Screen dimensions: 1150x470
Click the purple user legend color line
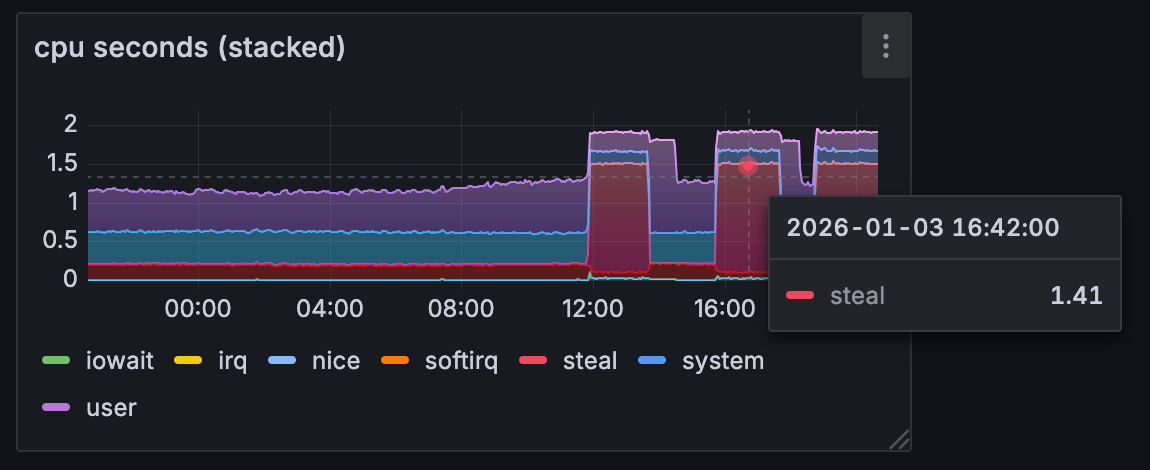click(x=56, y=408)
